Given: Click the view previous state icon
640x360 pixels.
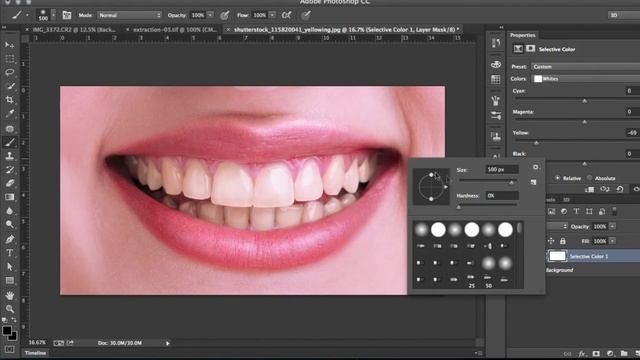Looking at the screenshot, I should pos(604,189).
